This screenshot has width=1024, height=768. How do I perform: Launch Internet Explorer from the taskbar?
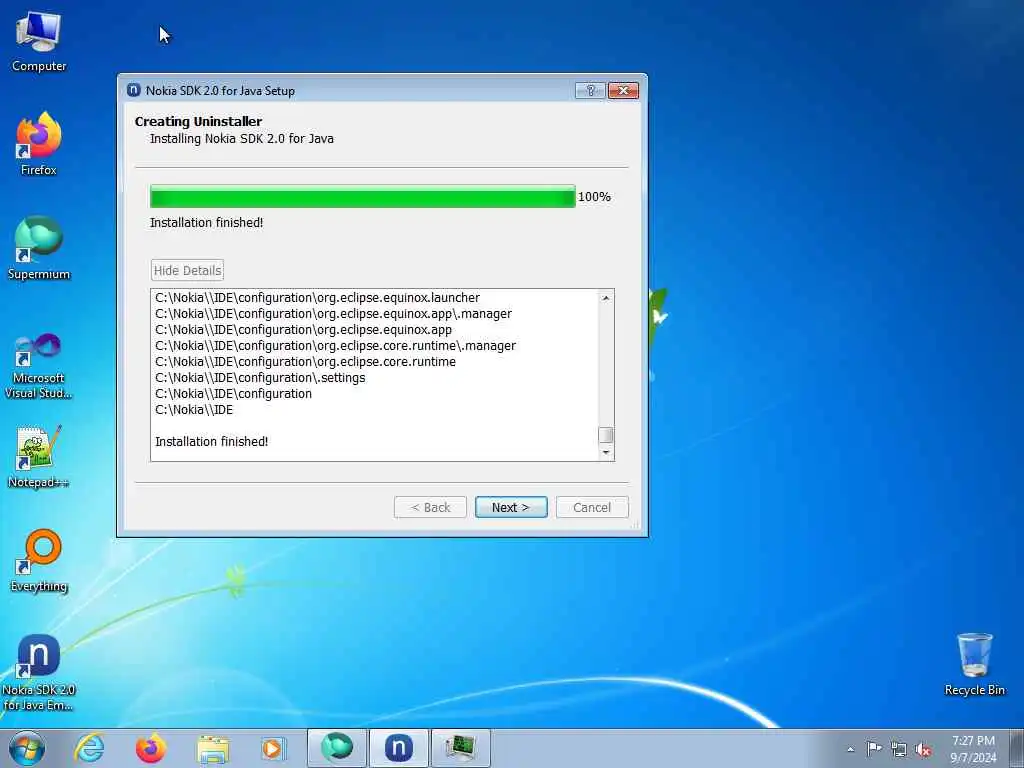point(89,748)
